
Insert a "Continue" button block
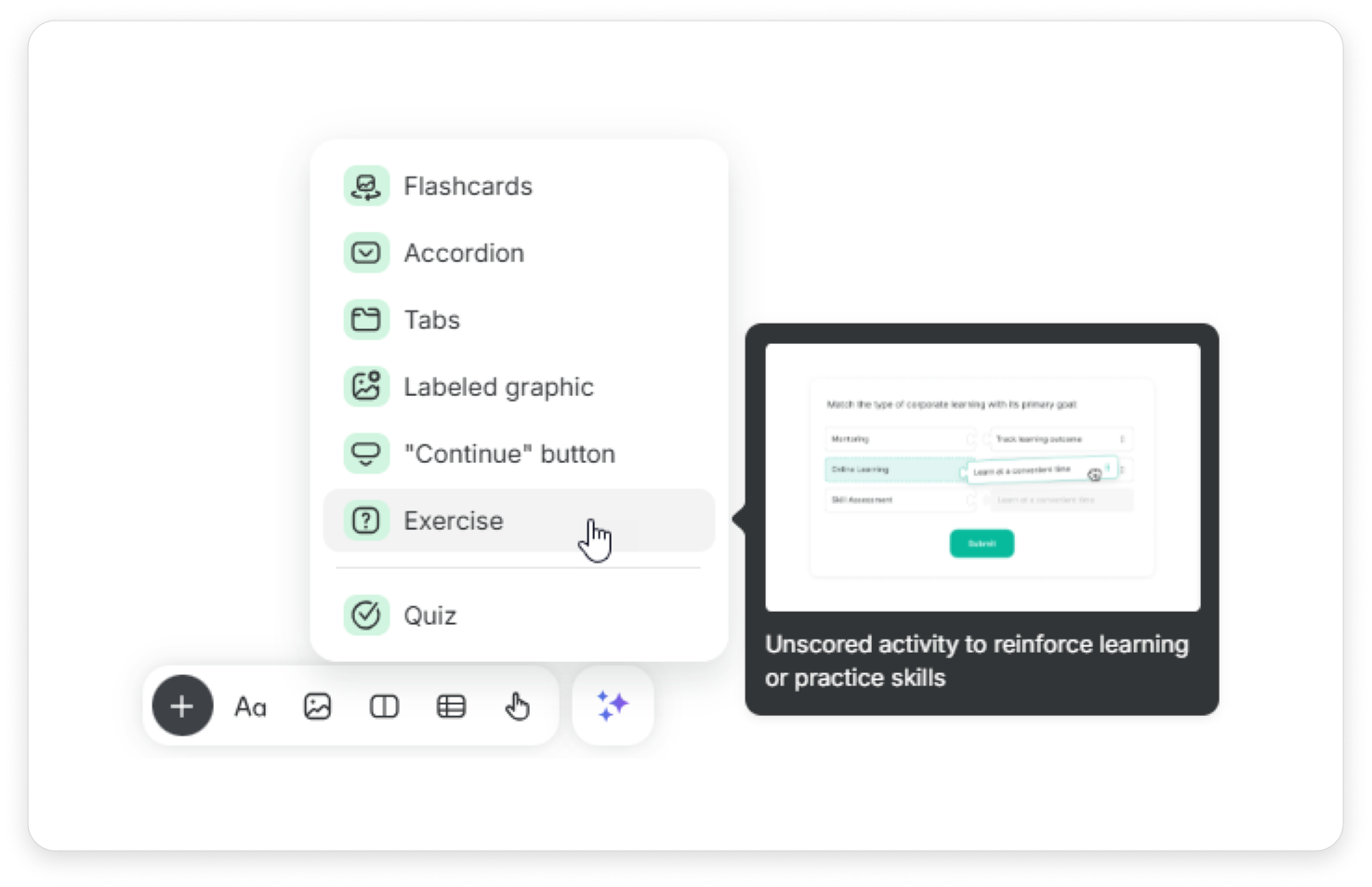[519, 454]
